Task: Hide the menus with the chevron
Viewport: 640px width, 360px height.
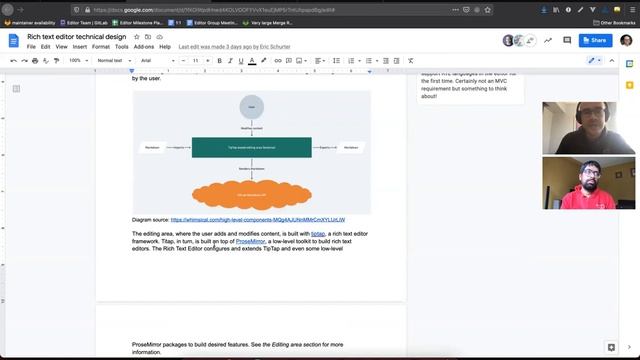Action: (x=612, y=61)
